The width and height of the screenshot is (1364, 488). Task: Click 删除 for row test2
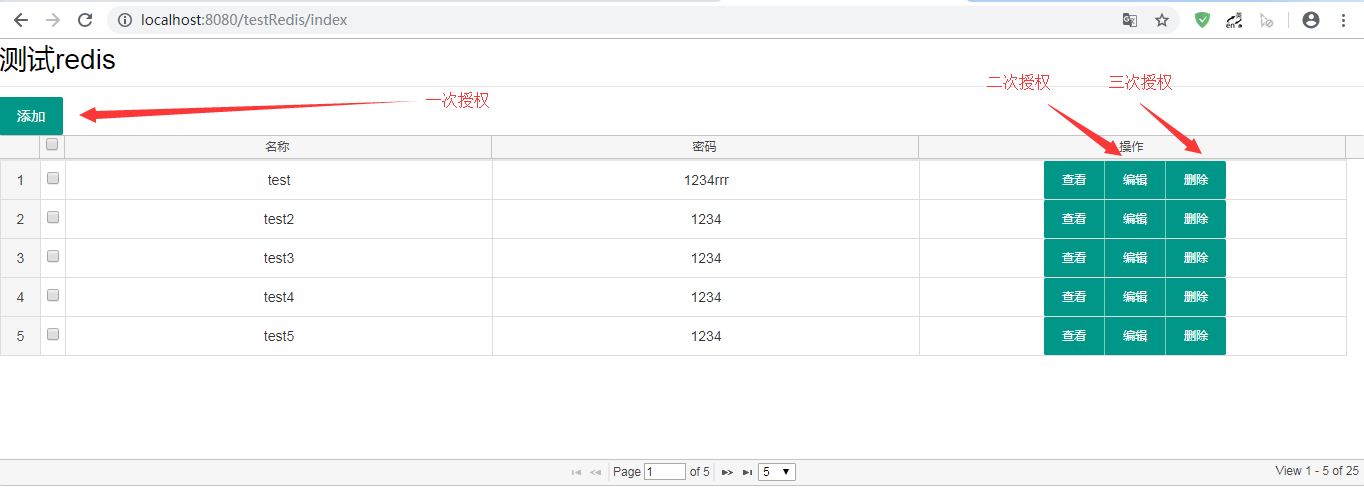1196,219
